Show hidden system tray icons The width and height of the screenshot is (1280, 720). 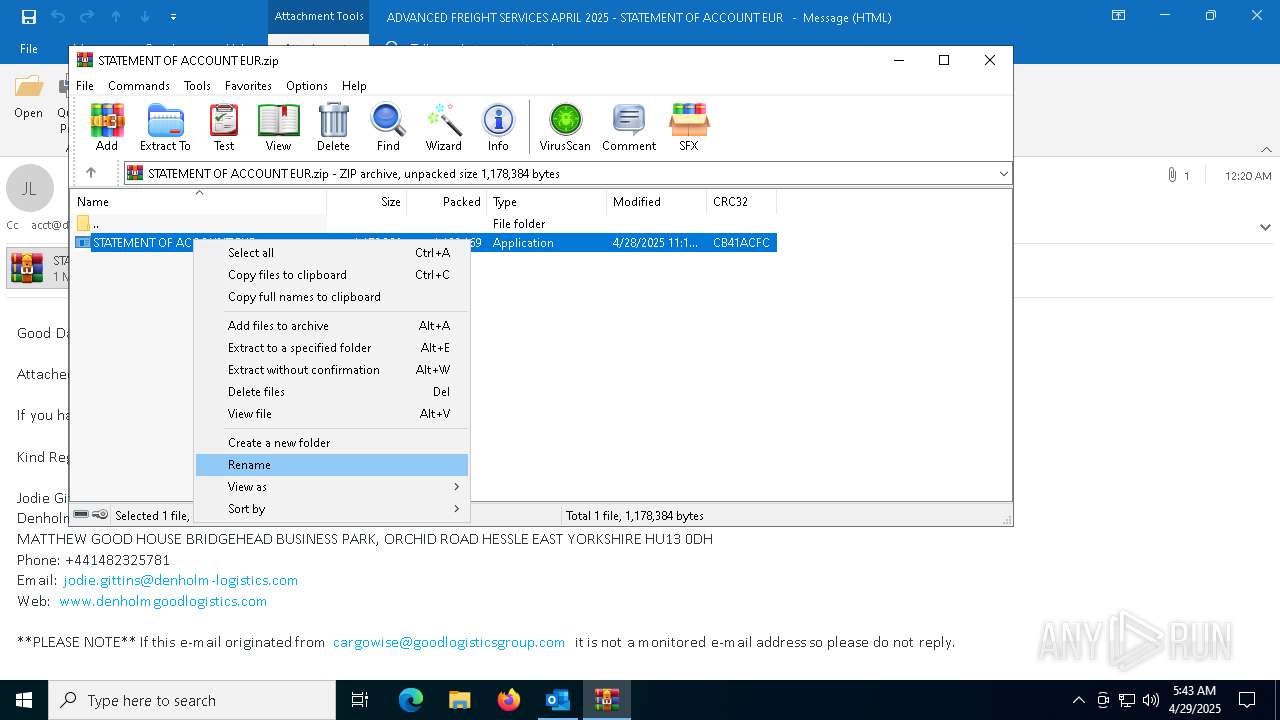point(1078,700)
